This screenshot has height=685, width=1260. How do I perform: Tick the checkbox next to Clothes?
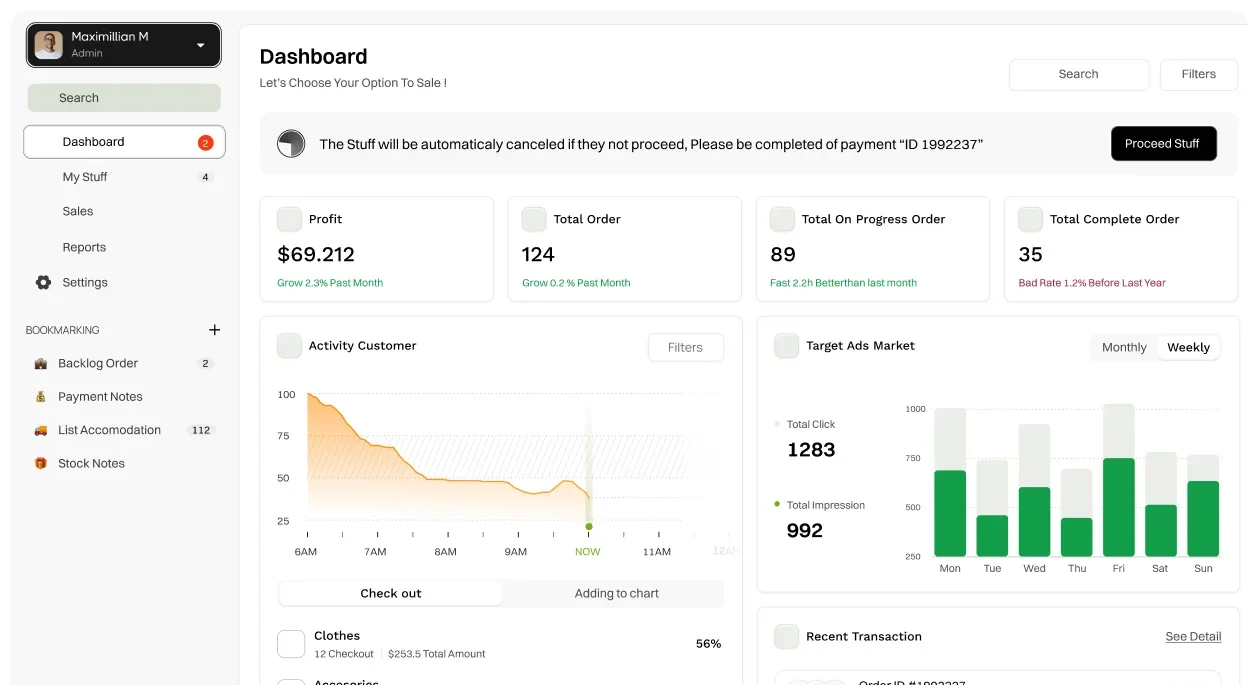[x=291, y=644]
